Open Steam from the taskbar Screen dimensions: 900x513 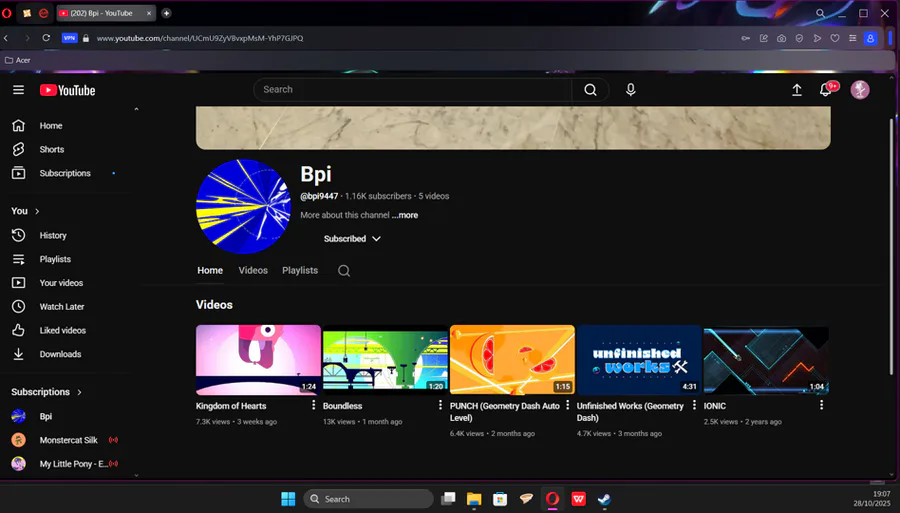(604, 499)
